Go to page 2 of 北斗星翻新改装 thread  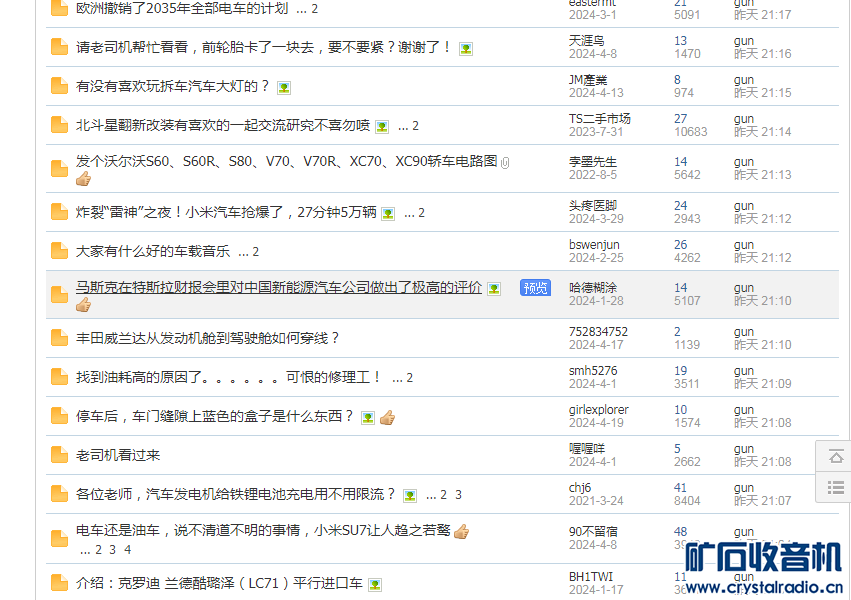(415, 126)
